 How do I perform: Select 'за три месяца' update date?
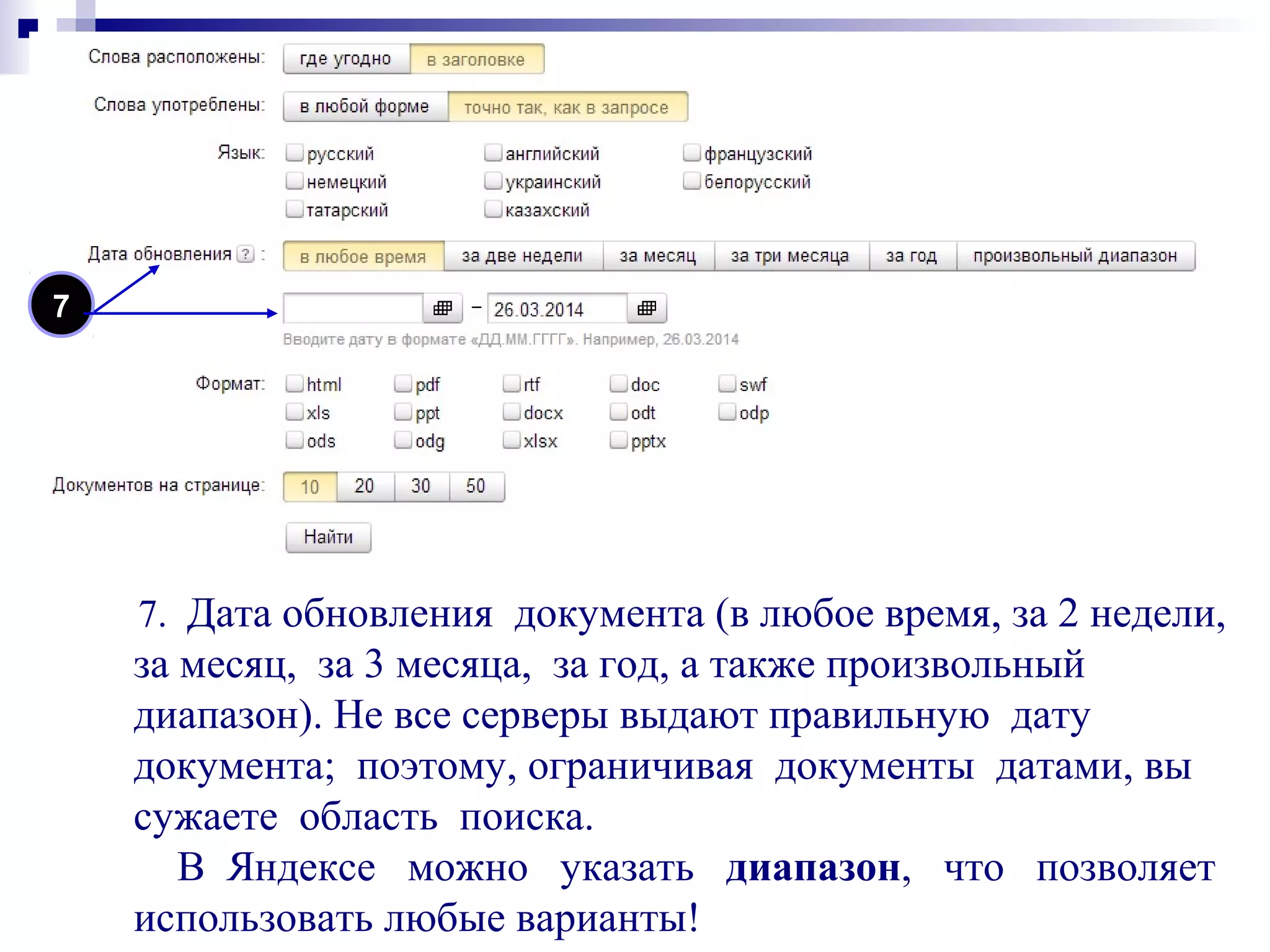point(791,256)
